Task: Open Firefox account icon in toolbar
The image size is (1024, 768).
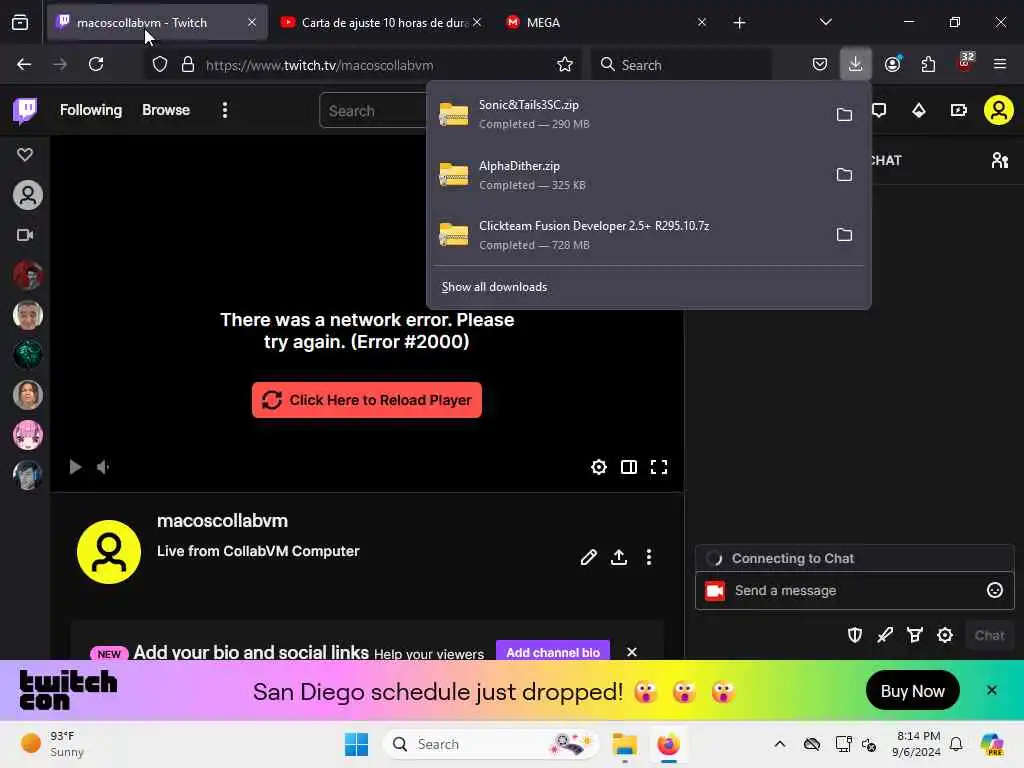Action: coord(893,64)
